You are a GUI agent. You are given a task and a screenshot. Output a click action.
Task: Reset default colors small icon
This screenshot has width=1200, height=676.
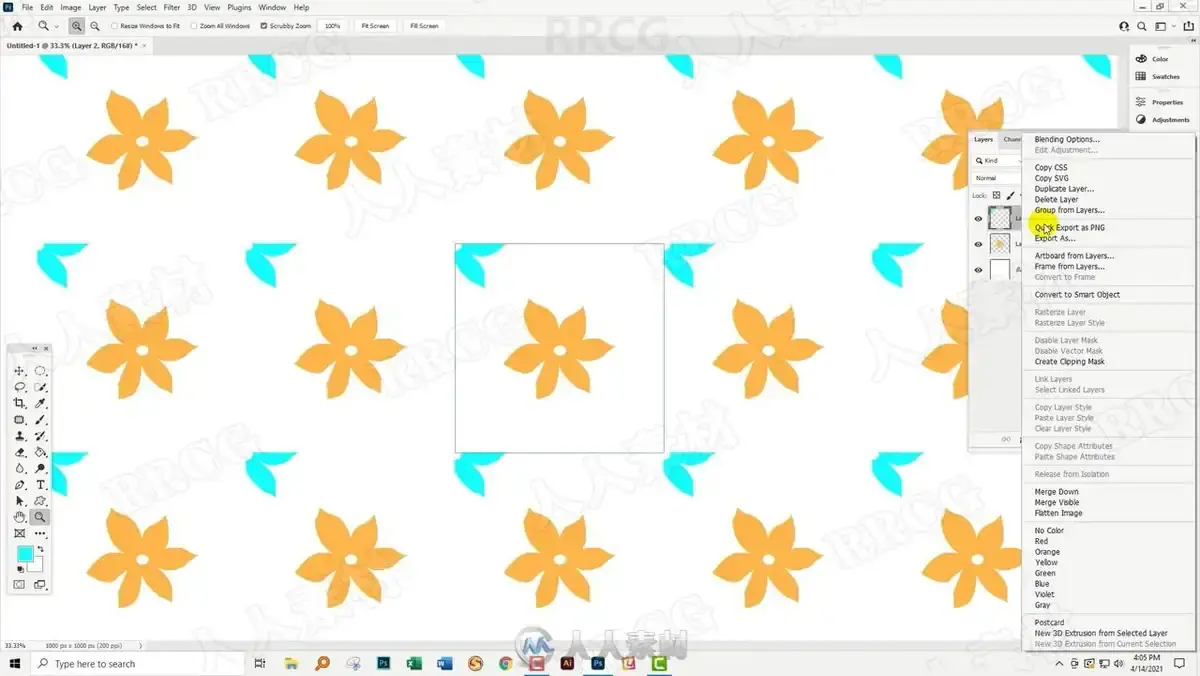pyautogui.click(x=20, y=569)
